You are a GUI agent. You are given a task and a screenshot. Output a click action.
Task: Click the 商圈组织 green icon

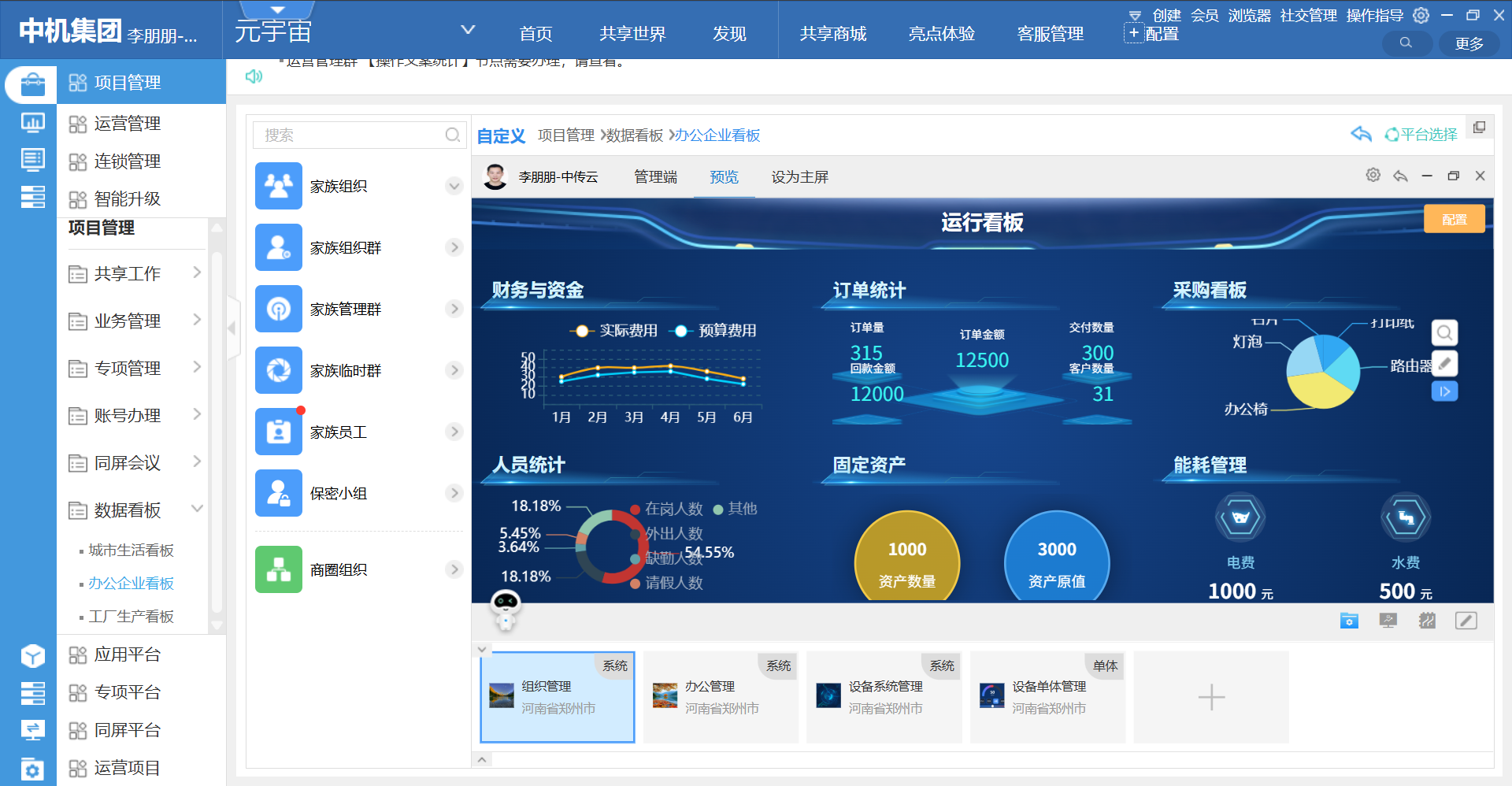coord(278,569)
